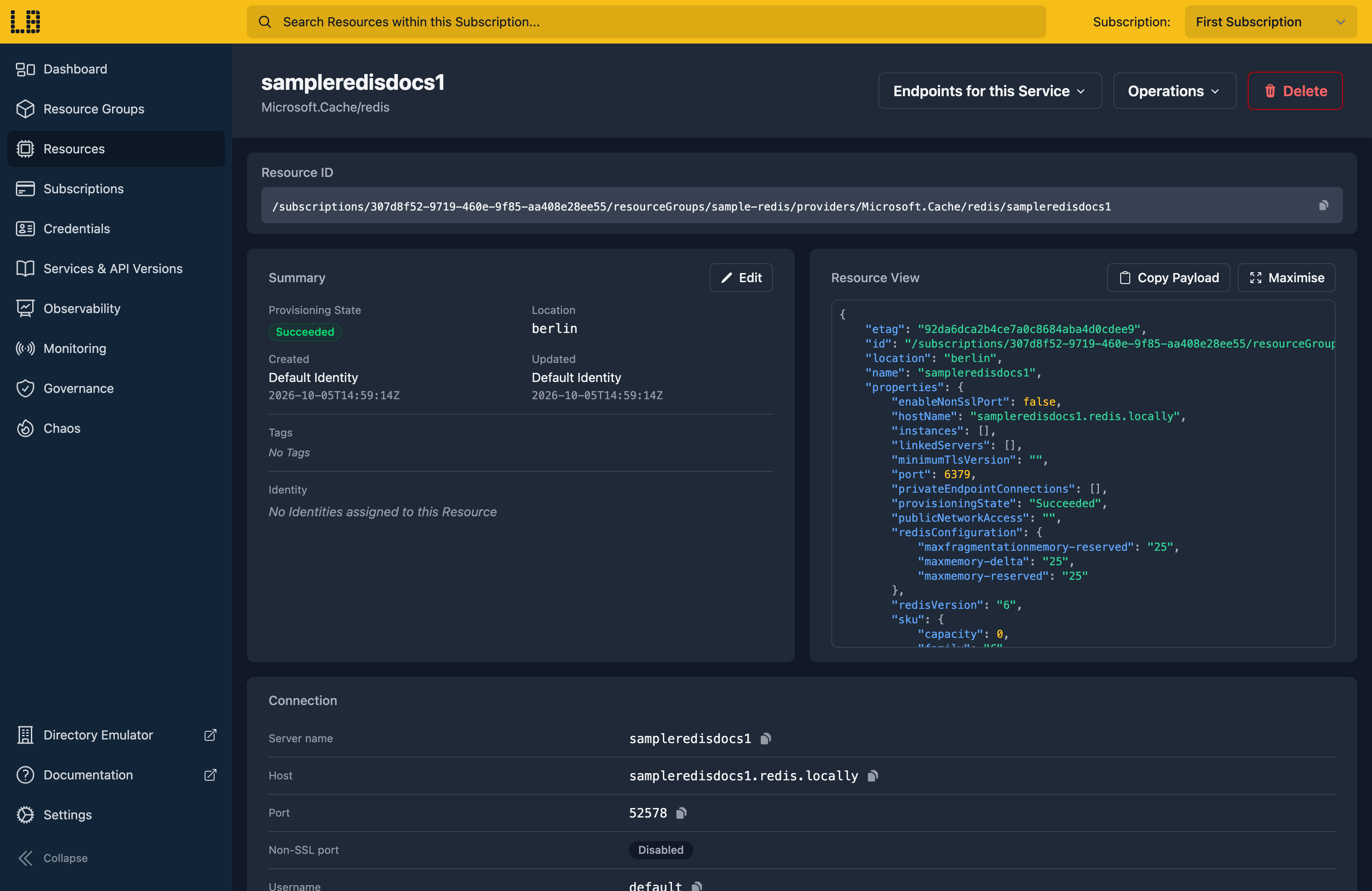Click the Resource ID path field
Image resolution: width=1372 pixels, height=891 pixels.
pyautogui.click(x=802, y=205)
